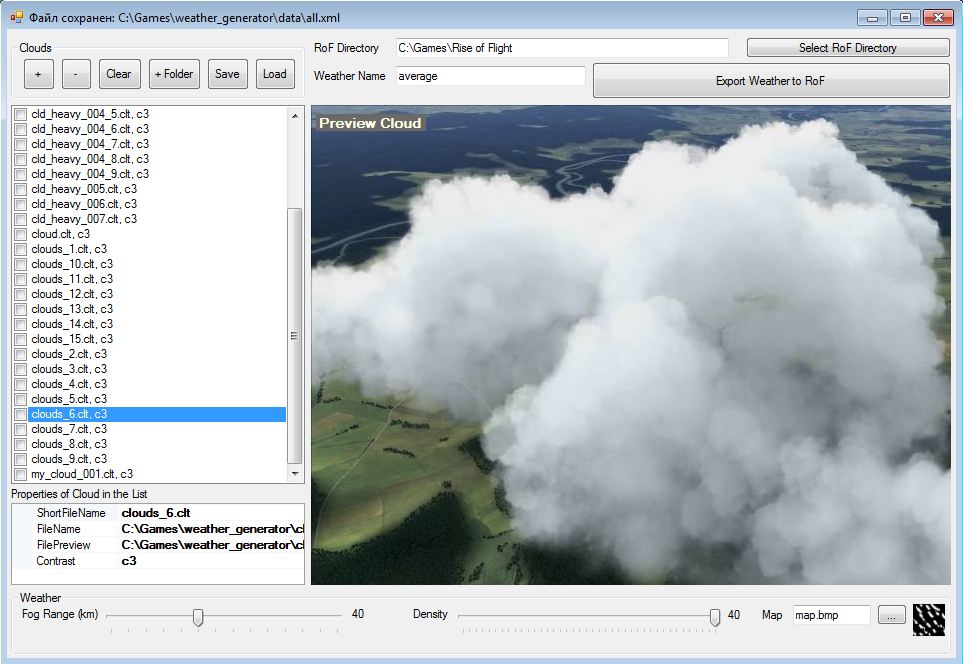
Task: Select the ShortFileName property row
Action: click(x=158, y=513)
